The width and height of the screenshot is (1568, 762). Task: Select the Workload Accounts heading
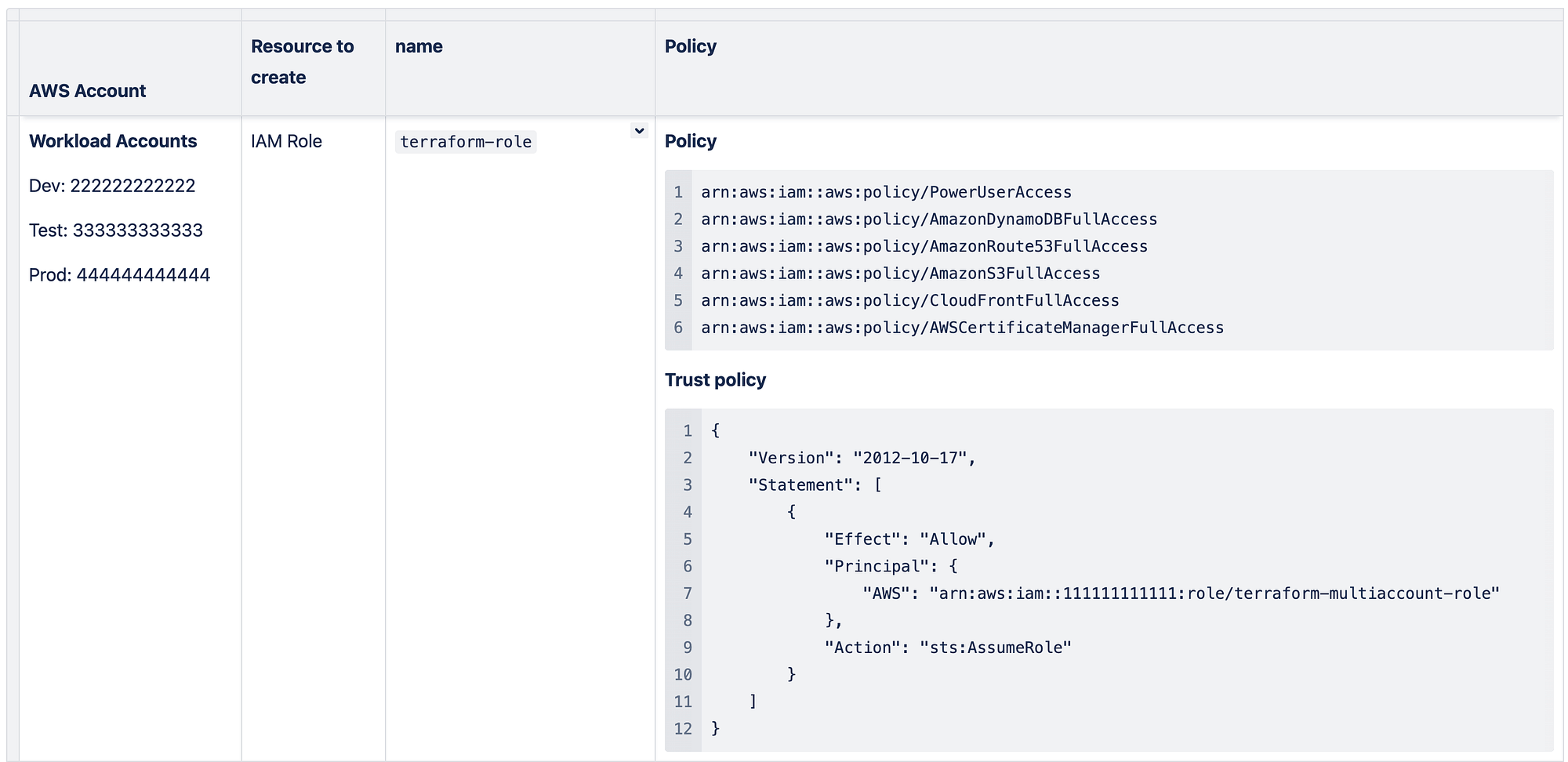point(113,141)
